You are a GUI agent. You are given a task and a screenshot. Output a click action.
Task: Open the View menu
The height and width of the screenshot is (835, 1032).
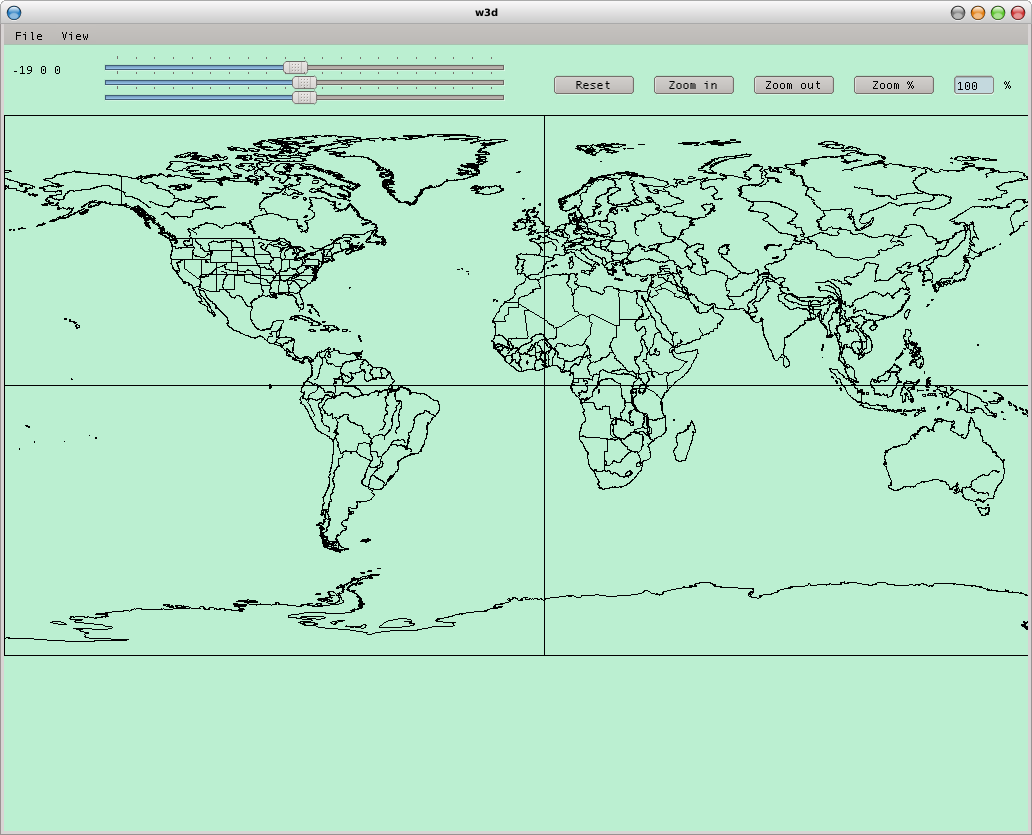[75, 36]
